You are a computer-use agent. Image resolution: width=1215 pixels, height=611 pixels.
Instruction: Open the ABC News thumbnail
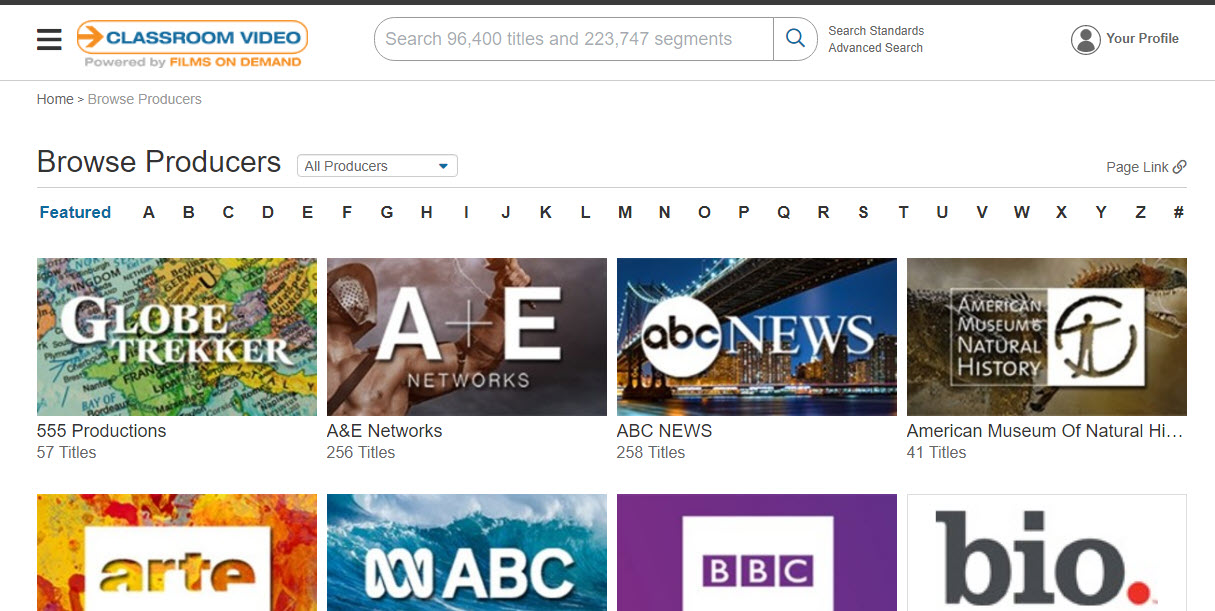click(757, 337)
